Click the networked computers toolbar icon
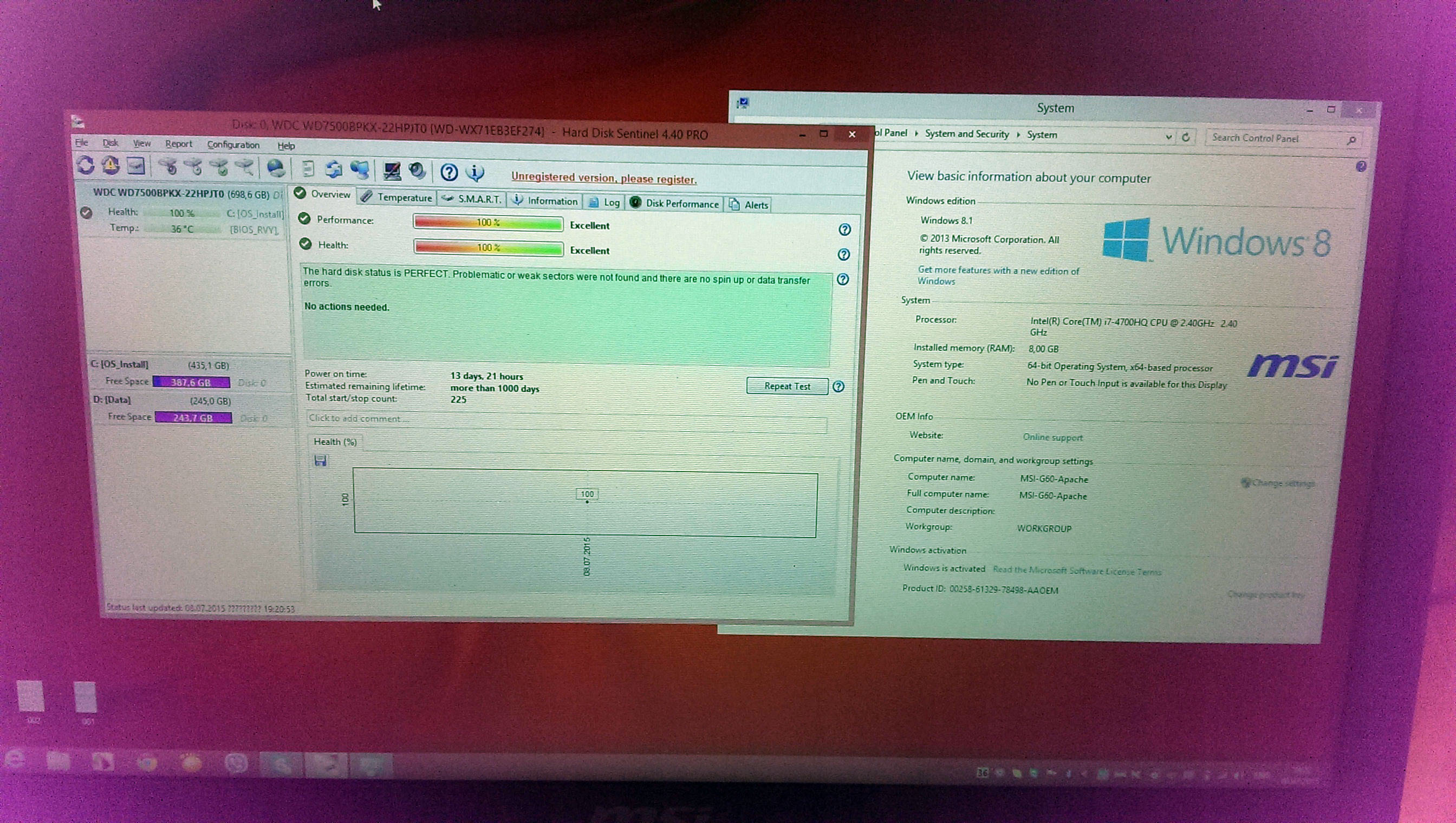This screenshot has width=1456, height=823. [360, 169]
